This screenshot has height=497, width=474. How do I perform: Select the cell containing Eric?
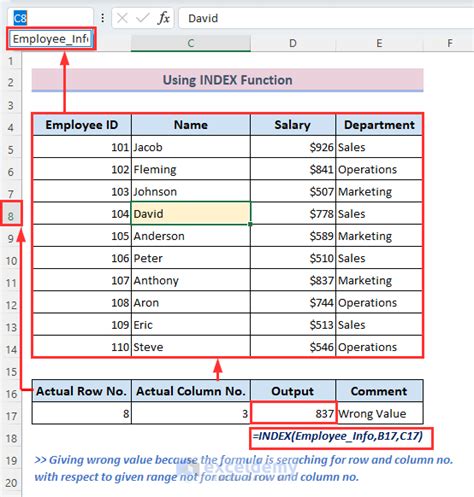pos(191,325)
